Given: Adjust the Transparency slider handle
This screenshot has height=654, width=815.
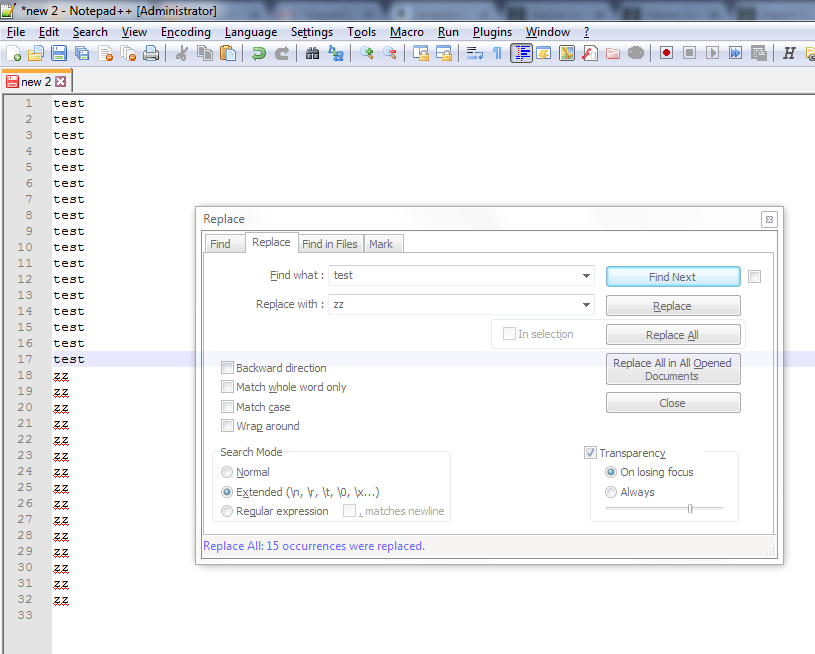Looking at the screenshot, I should coord(690,508).
